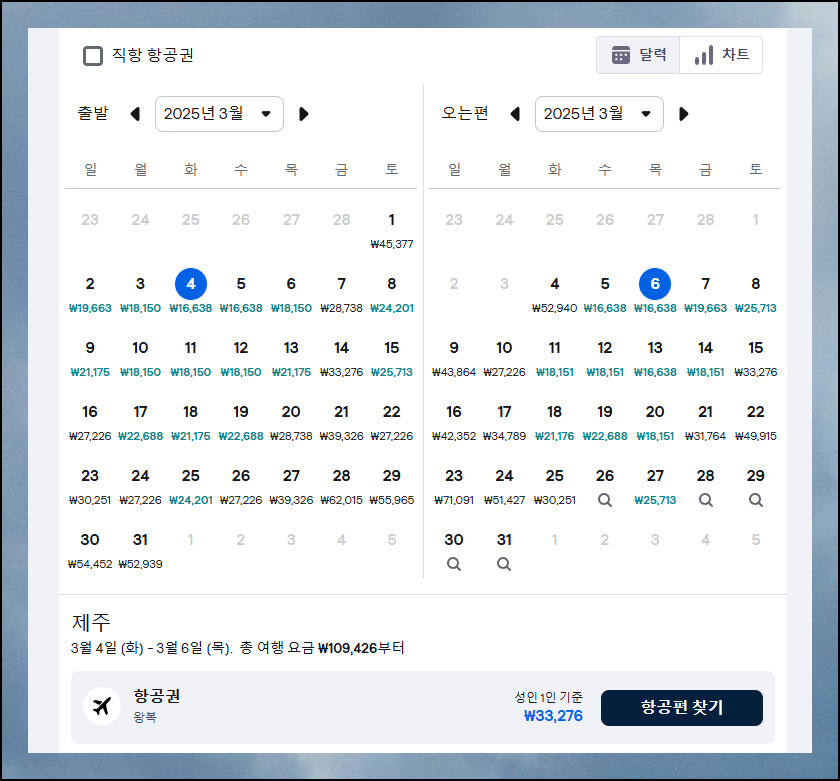
Task: Click the 항공편 찾기 button
Action: (681, 708)
